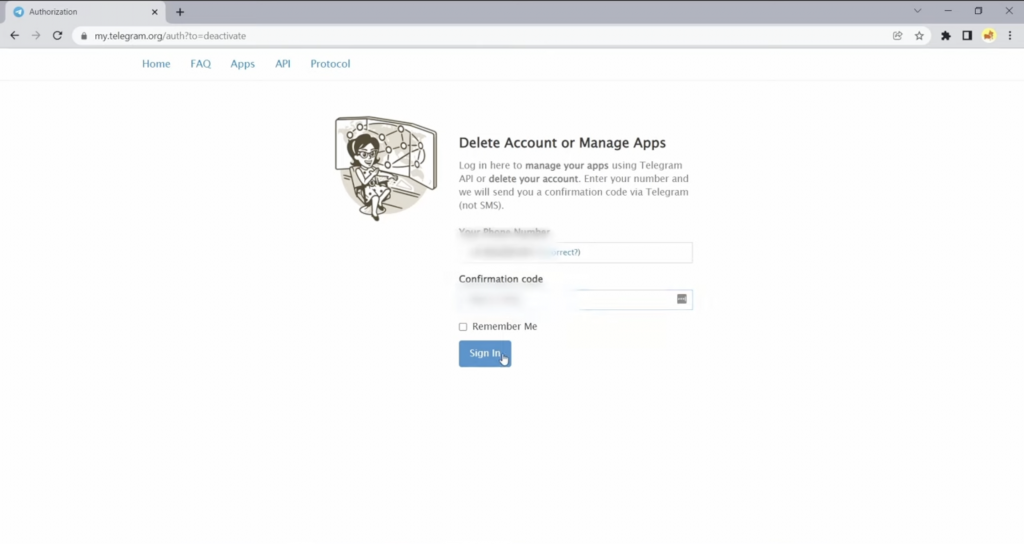Open the Chrome profile avatar

pos(989,36)
